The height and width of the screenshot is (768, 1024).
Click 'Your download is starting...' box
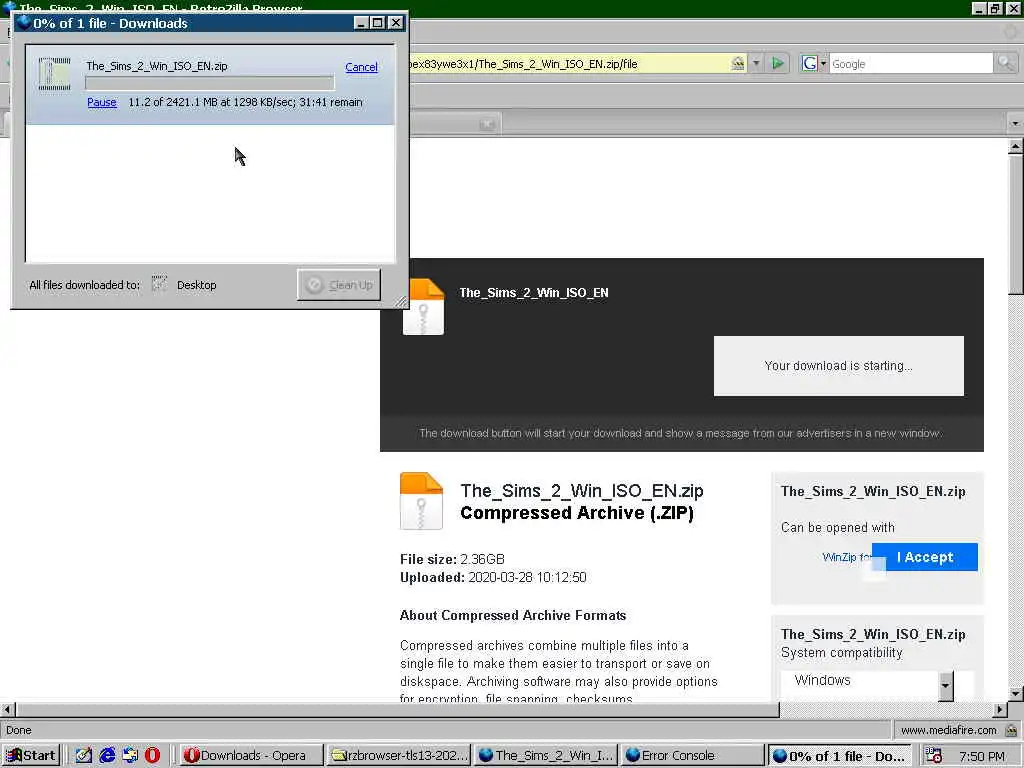coord(839,366)
